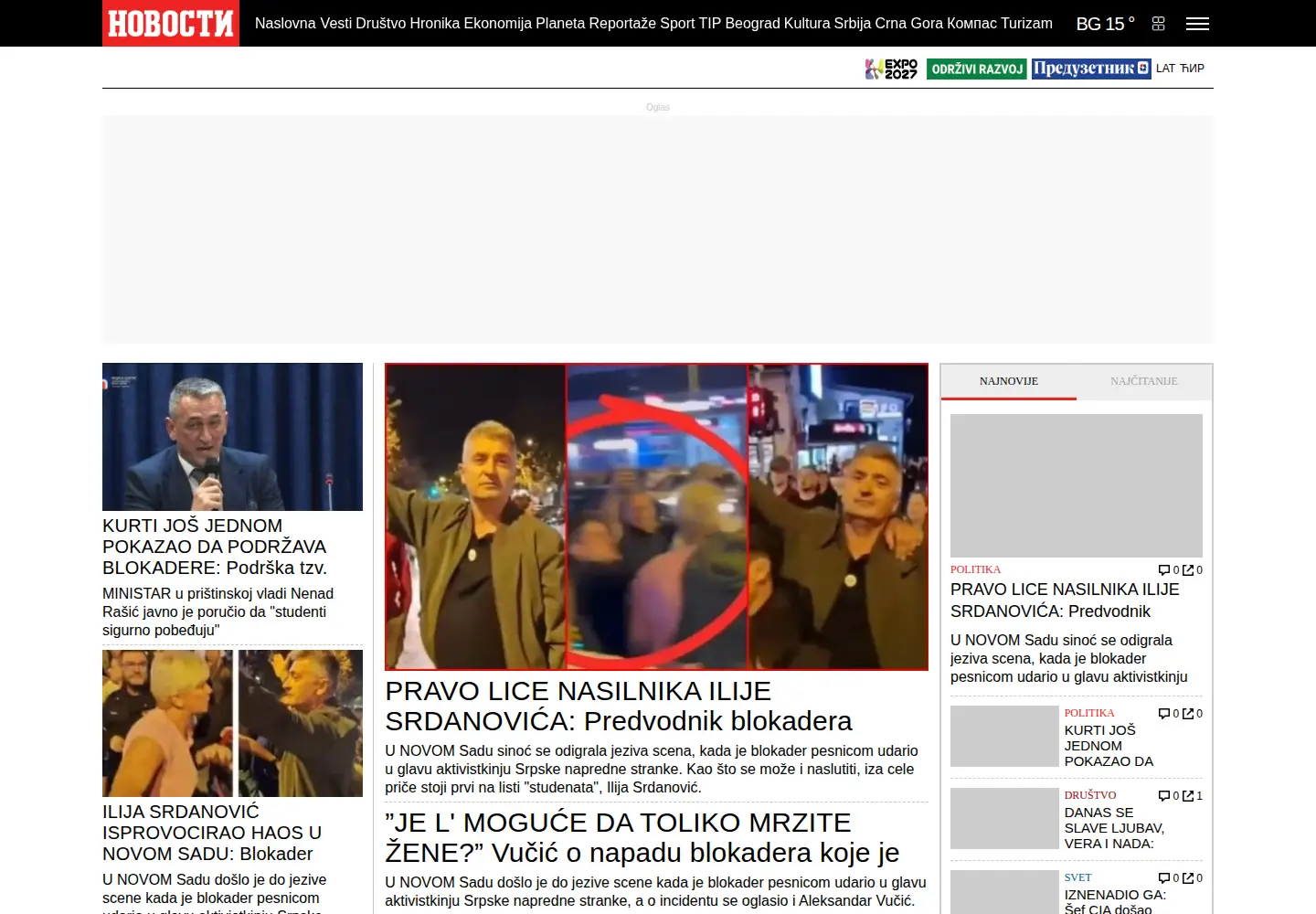Click share icon on DANAS SE SLAVE item
The width and height of the screenshot is (1316, 914).
1188,796
